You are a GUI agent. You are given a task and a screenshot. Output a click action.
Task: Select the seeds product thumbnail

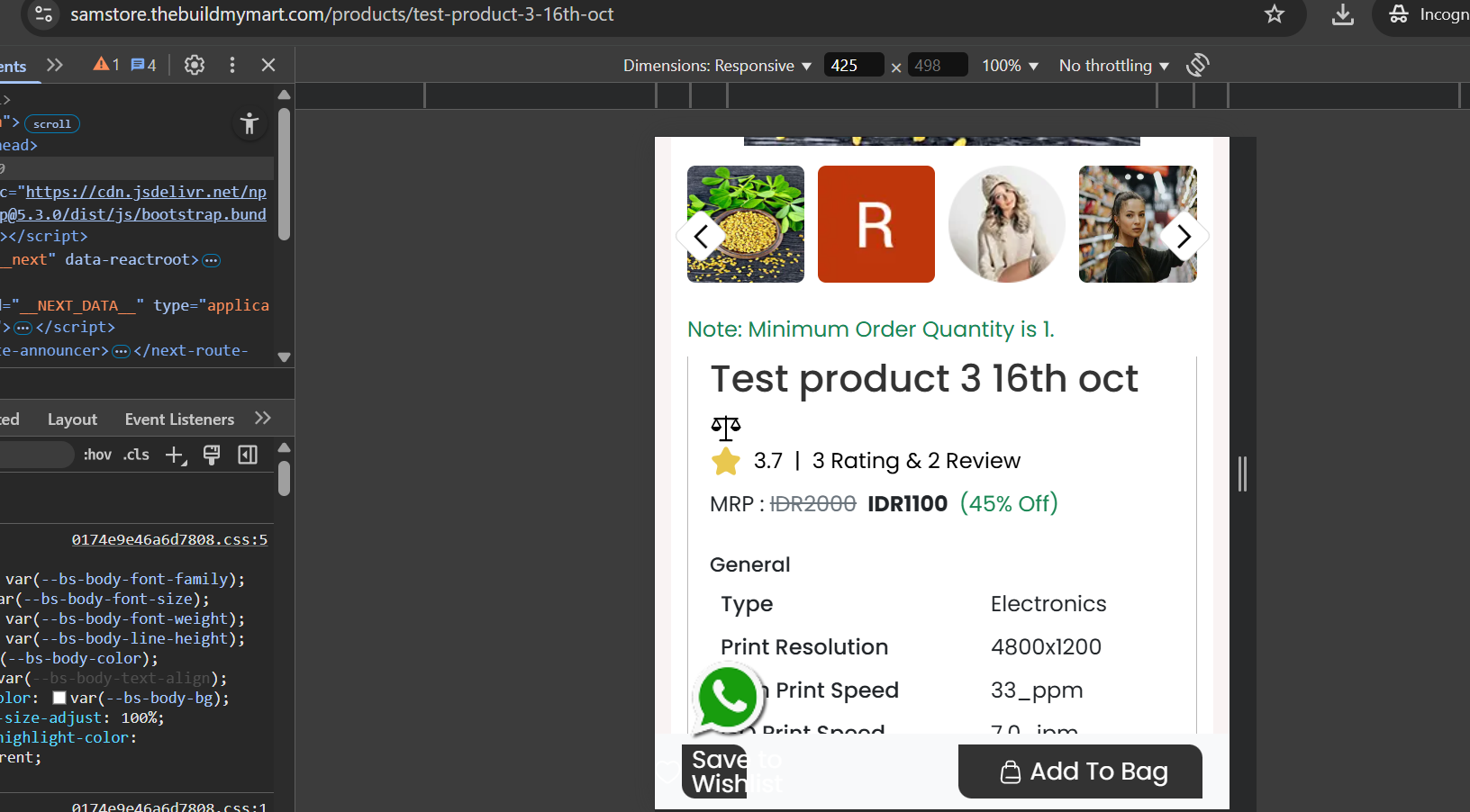[746, 224]
